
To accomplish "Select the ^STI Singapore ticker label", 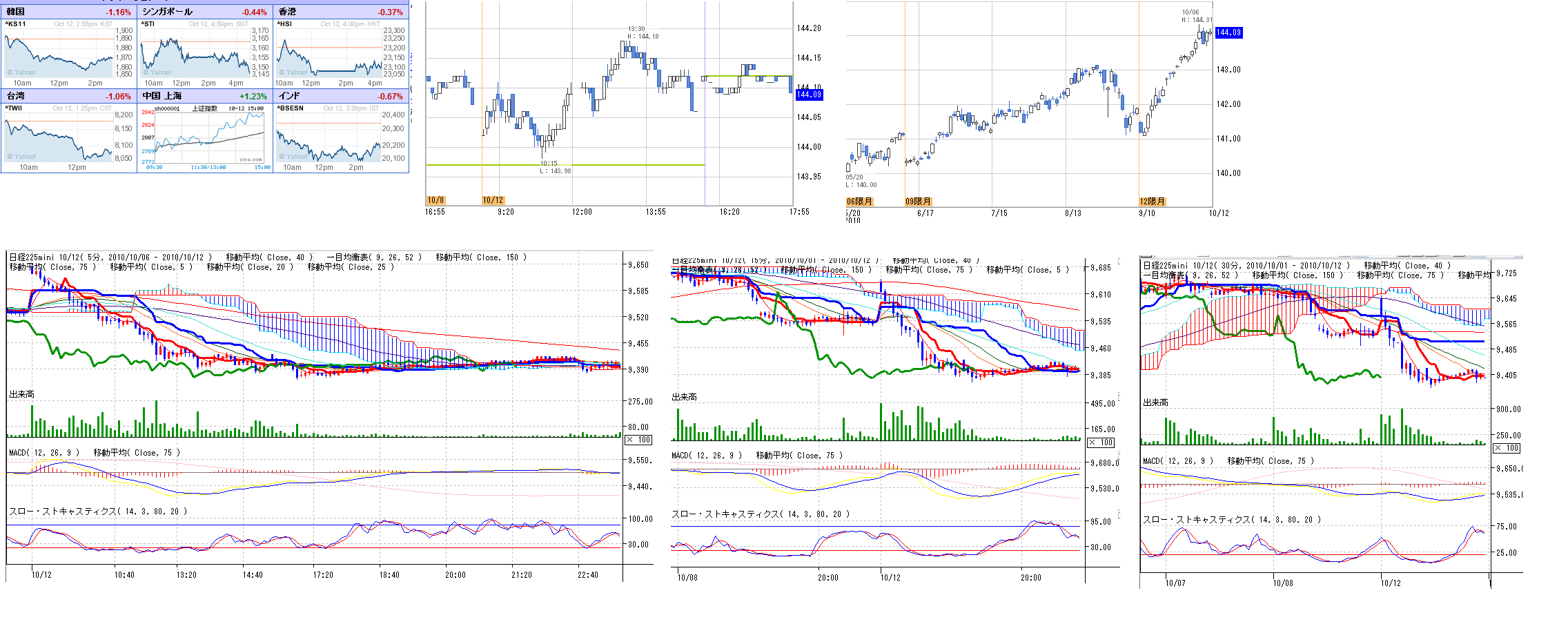I will 148,24.
